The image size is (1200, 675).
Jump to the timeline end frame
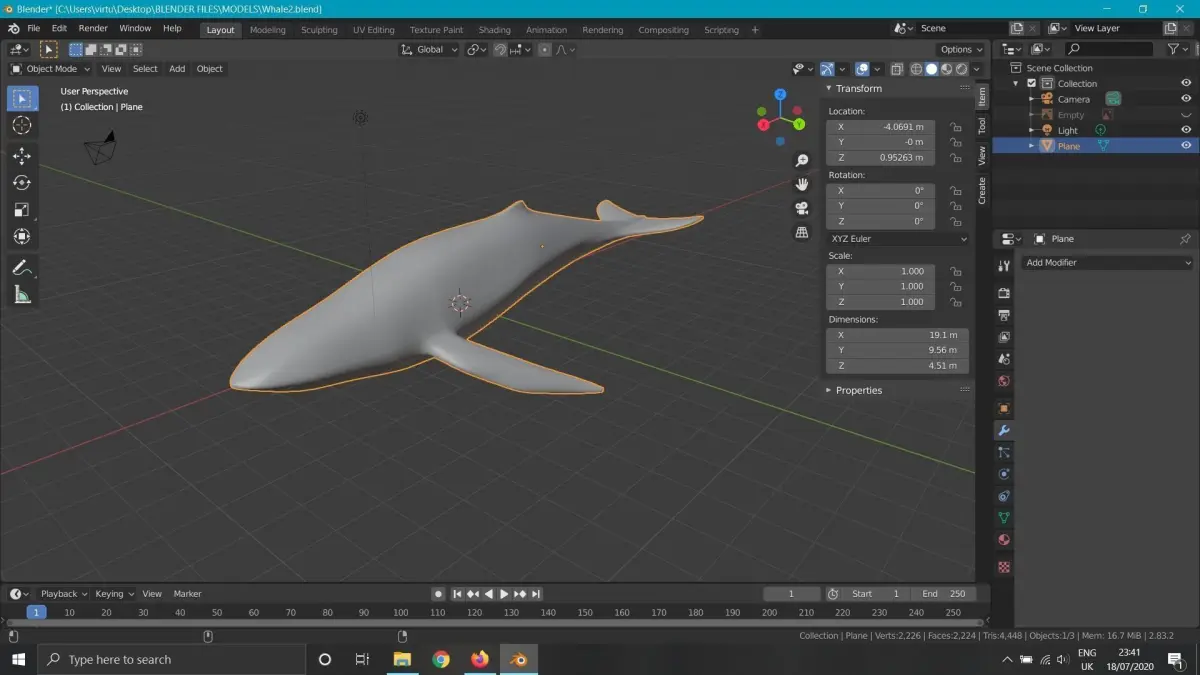tap(536, 594)
